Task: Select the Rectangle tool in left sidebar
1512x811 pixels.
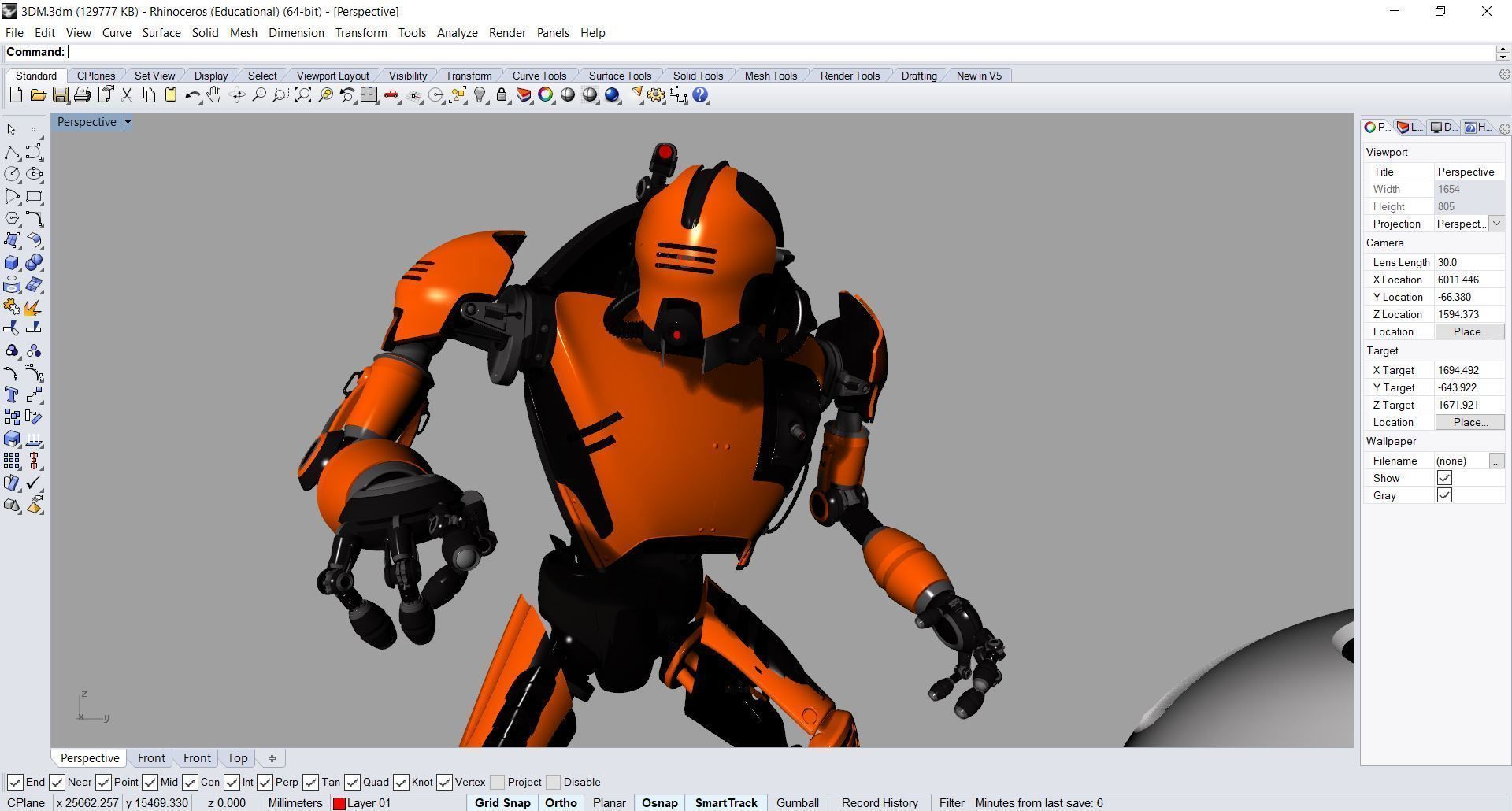Action: coord(34,196)
